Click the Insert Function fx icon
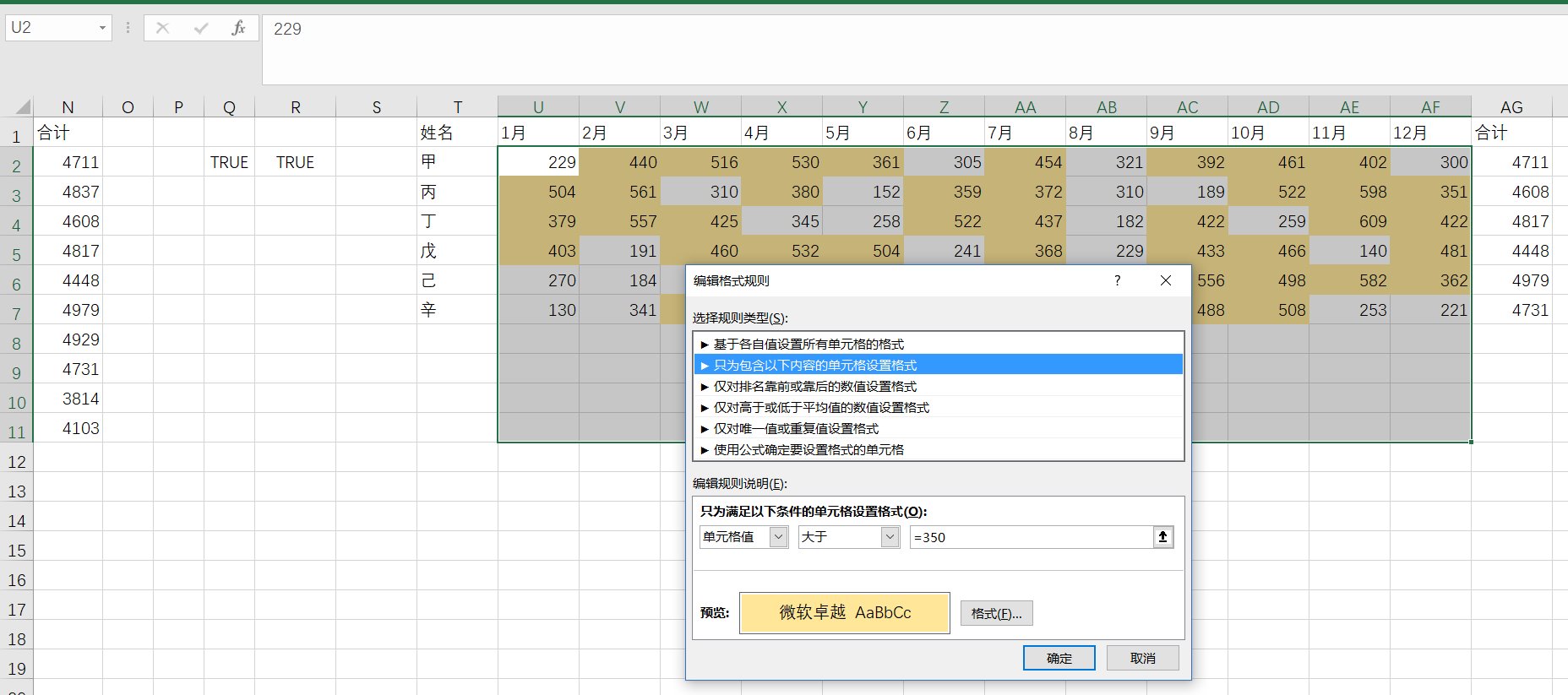The width and height of the screenshot is (1568, 695). pos(238,29)
